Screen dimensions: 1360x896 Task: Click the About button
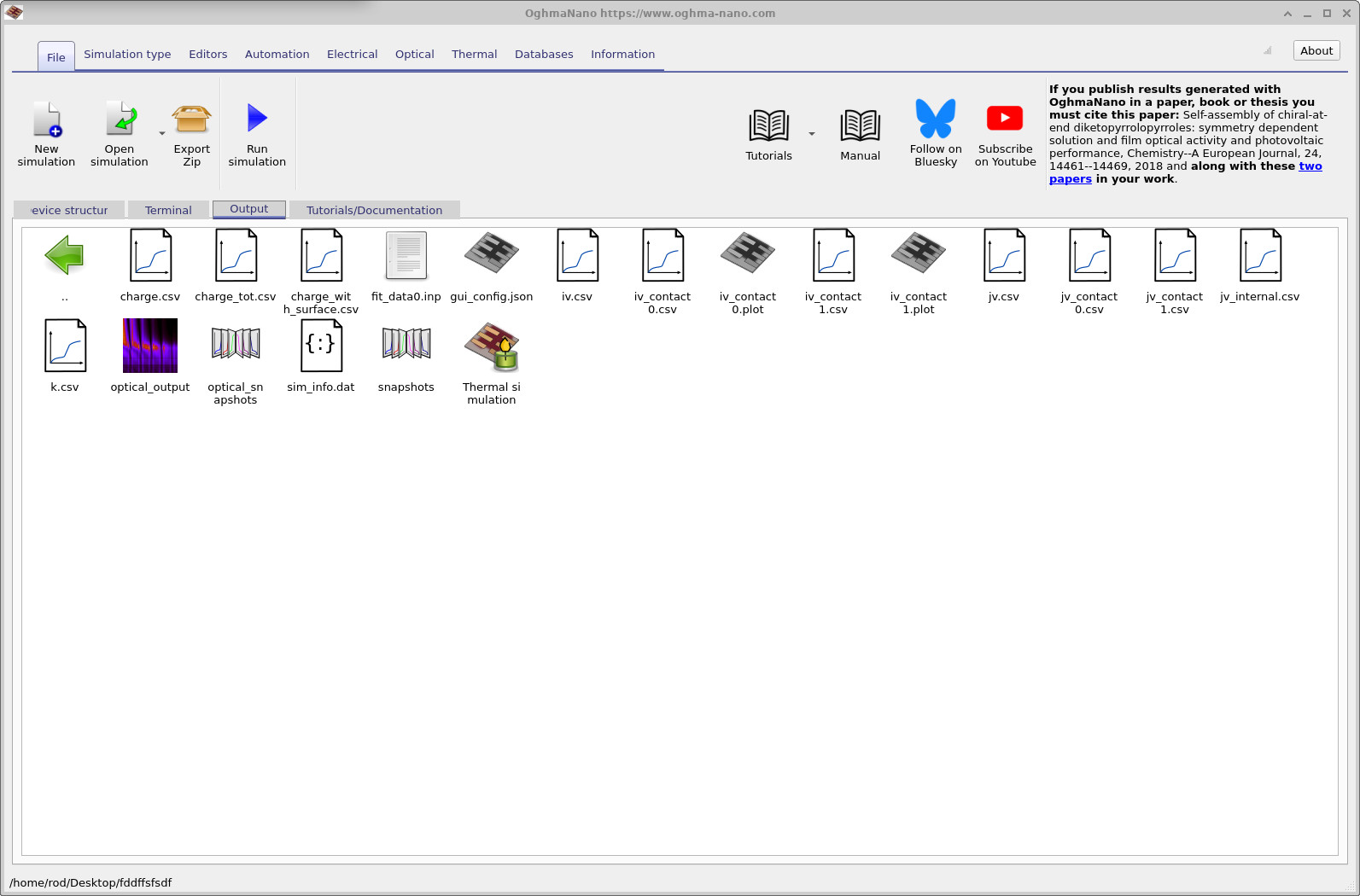tap(1316, 51)
